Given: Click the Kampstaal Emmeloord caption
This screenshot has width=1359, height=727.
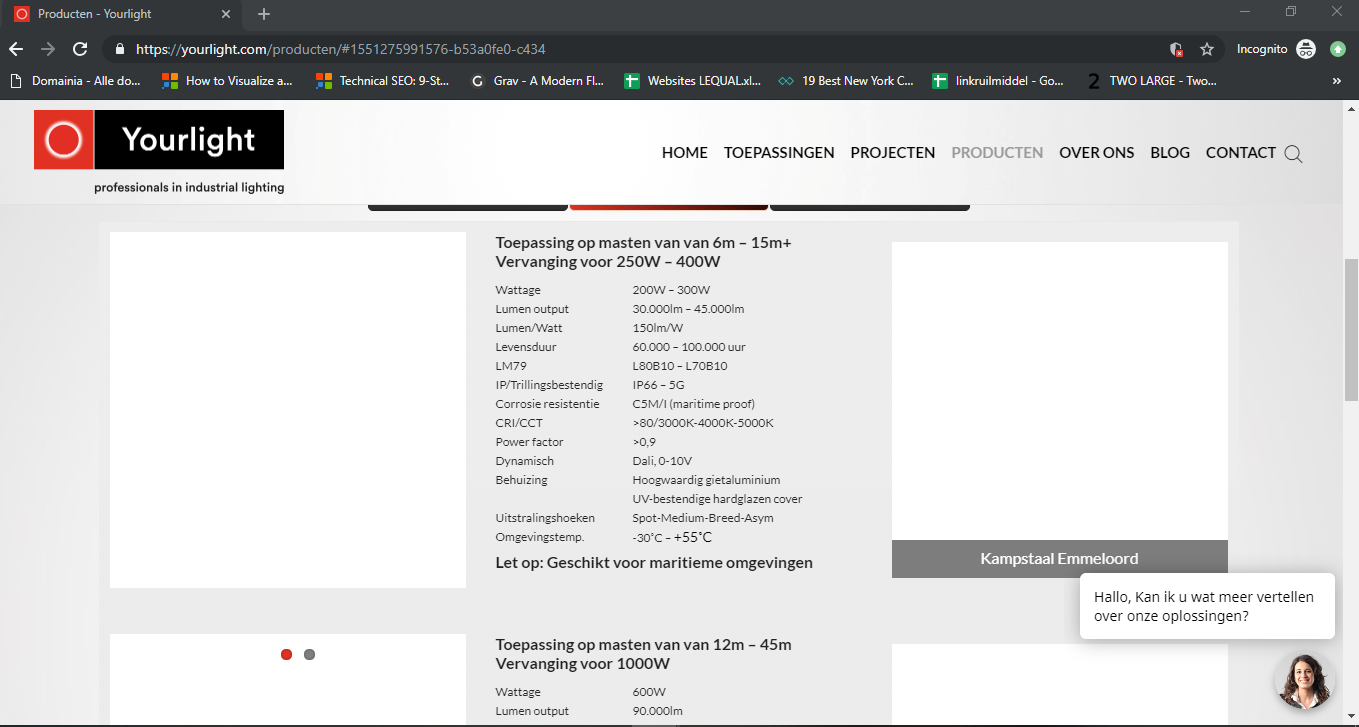Looking at the screenshot, I should [1059, 559].
